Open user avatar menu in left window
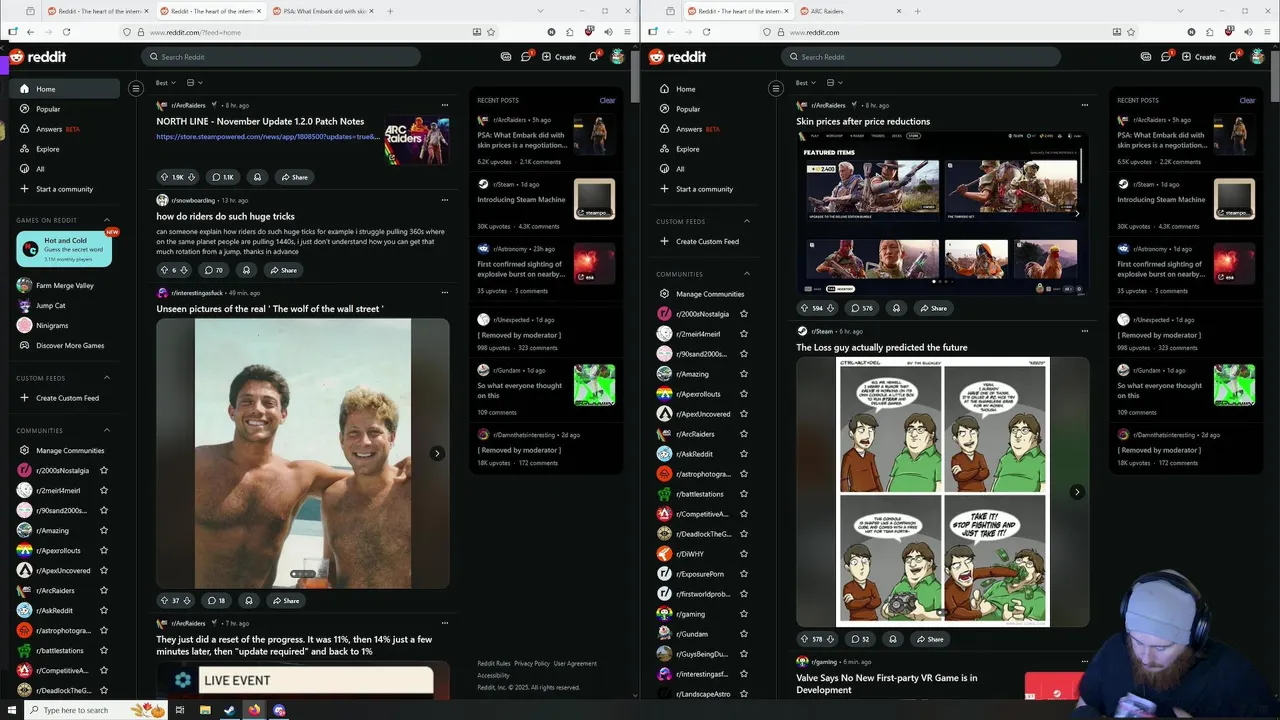The height and width of the screenshot is (720, 1280). pyautogui.click(x=618, y=57)
